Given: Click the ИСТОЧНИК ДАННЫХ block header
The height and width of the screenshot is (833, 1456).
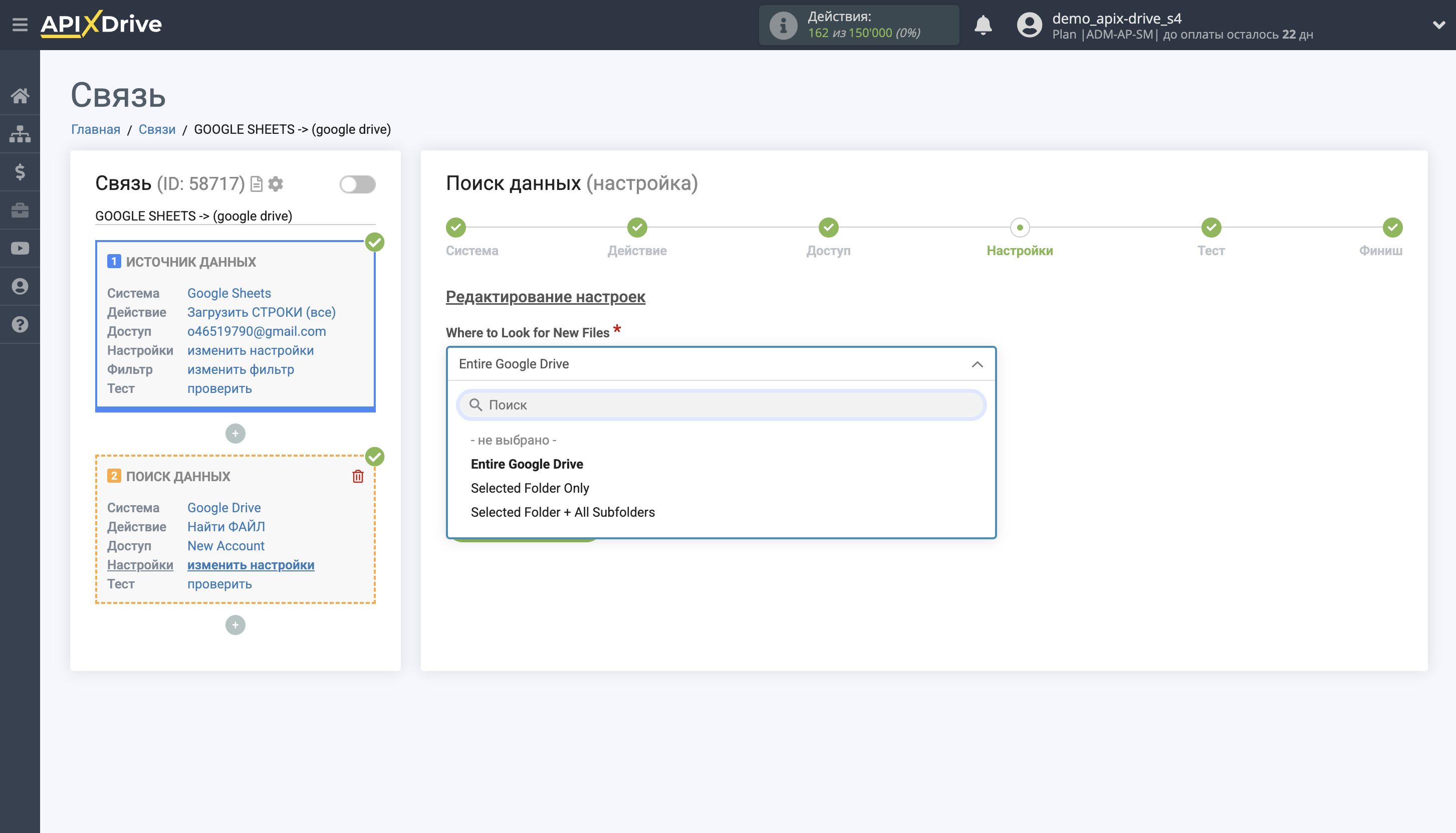Looking at the screenshot, I should (x=190, y=262).
